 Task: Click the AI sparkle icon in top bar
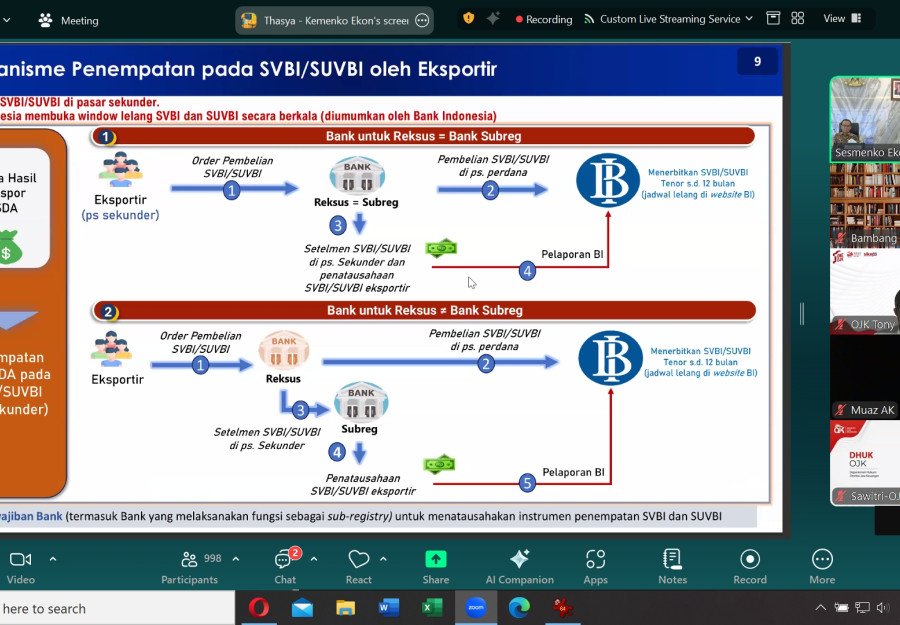[492, 18]
